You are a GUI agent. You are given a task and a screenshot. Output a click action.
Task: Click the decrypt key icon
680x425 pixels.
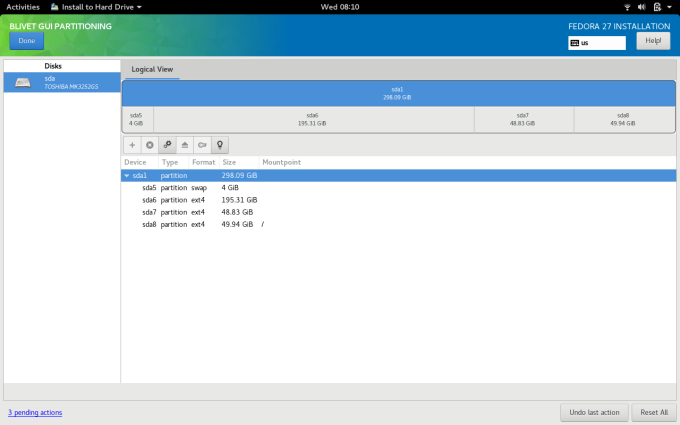point(202,145)
